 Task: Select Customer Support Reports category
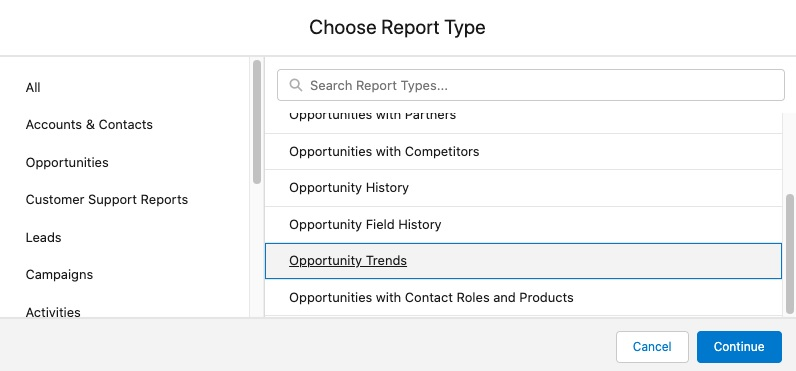click(107, 200)
